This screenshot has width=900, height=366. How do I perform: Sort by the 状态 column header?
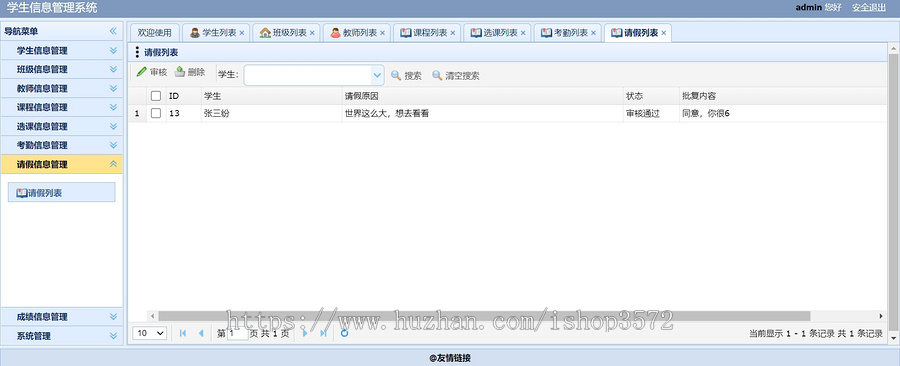tap(651, 96)
